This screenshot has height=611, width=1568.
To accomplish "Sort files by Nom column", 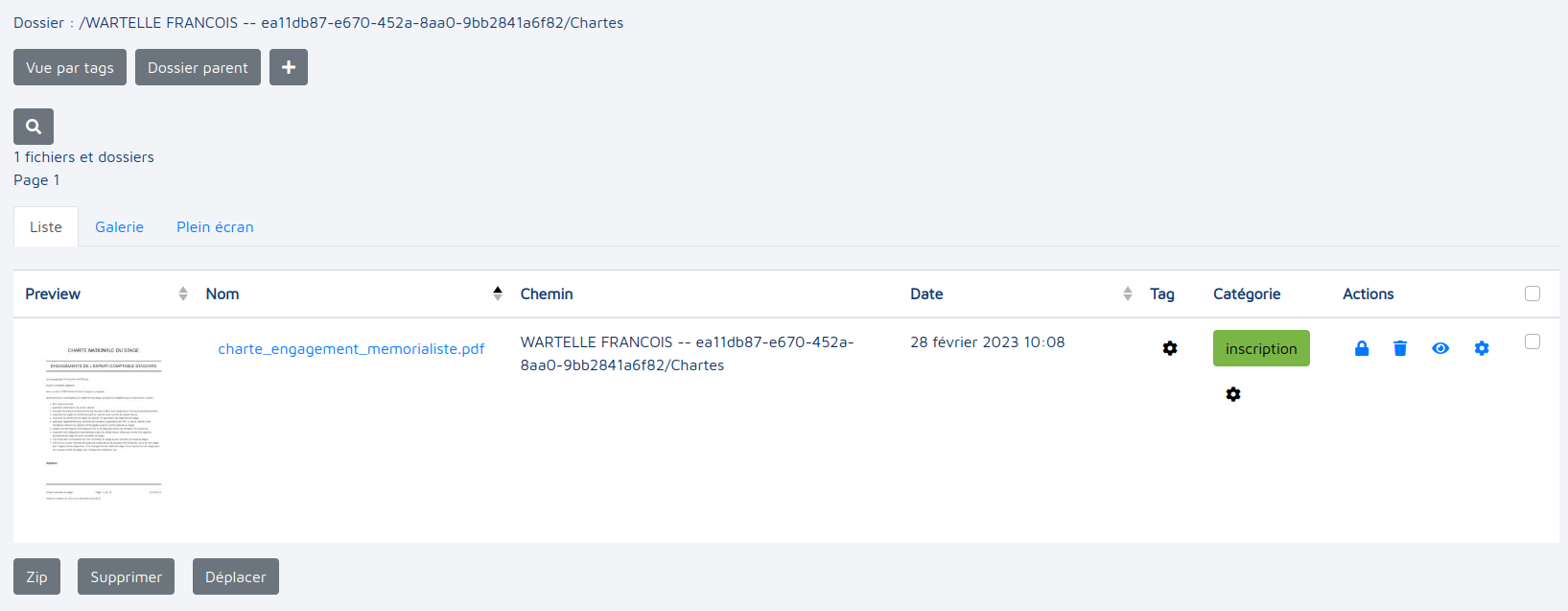I will coord(497,294).
